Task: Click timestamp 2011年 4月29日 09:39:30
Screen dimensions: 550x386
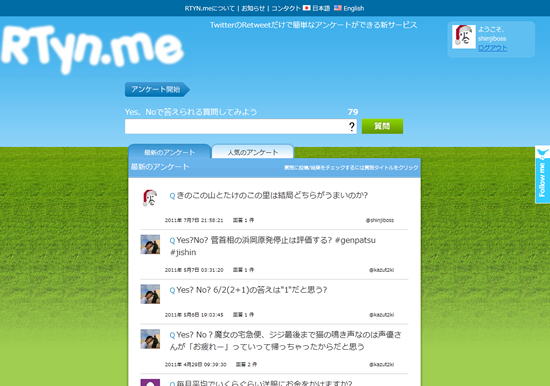Action: pos(196,365)
